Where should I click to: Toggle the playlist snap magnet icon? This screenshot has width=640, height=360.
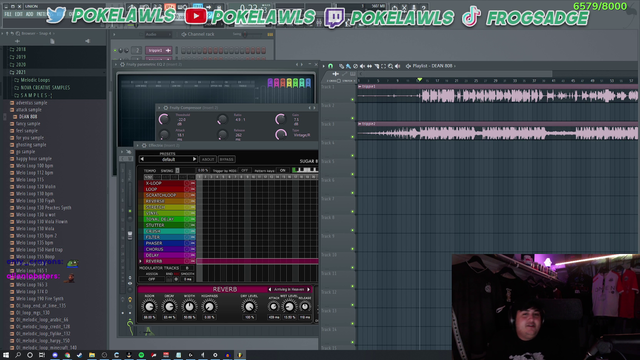tap(331, 66)
